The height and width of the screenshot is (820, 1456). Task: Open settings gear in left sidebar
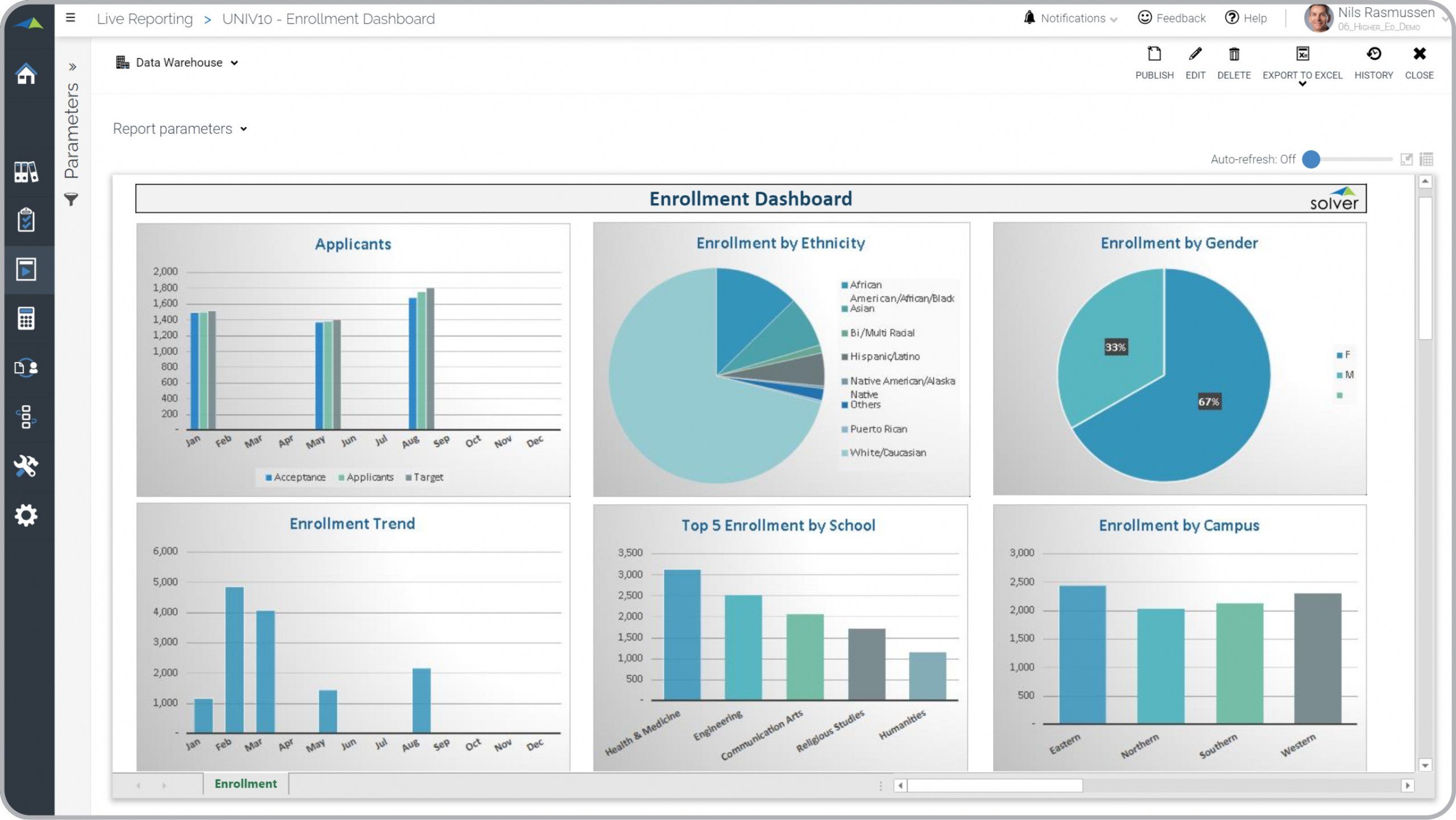26,516
